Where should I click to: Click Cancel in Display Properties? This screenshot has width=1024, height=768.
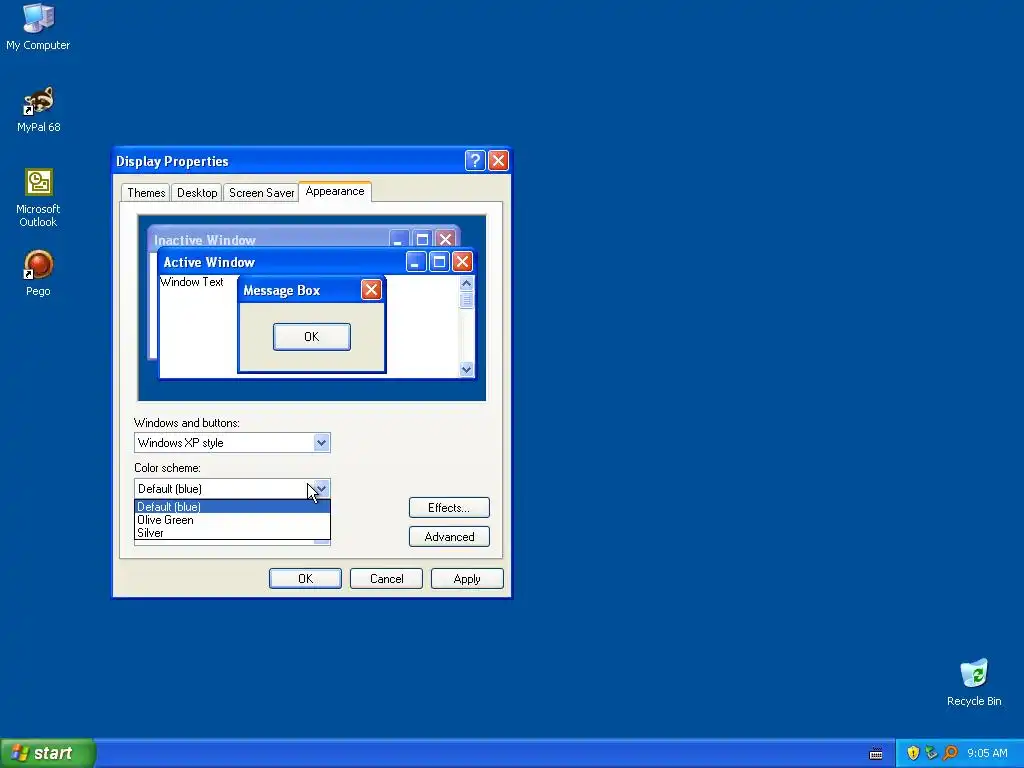(x=386, y=579)
